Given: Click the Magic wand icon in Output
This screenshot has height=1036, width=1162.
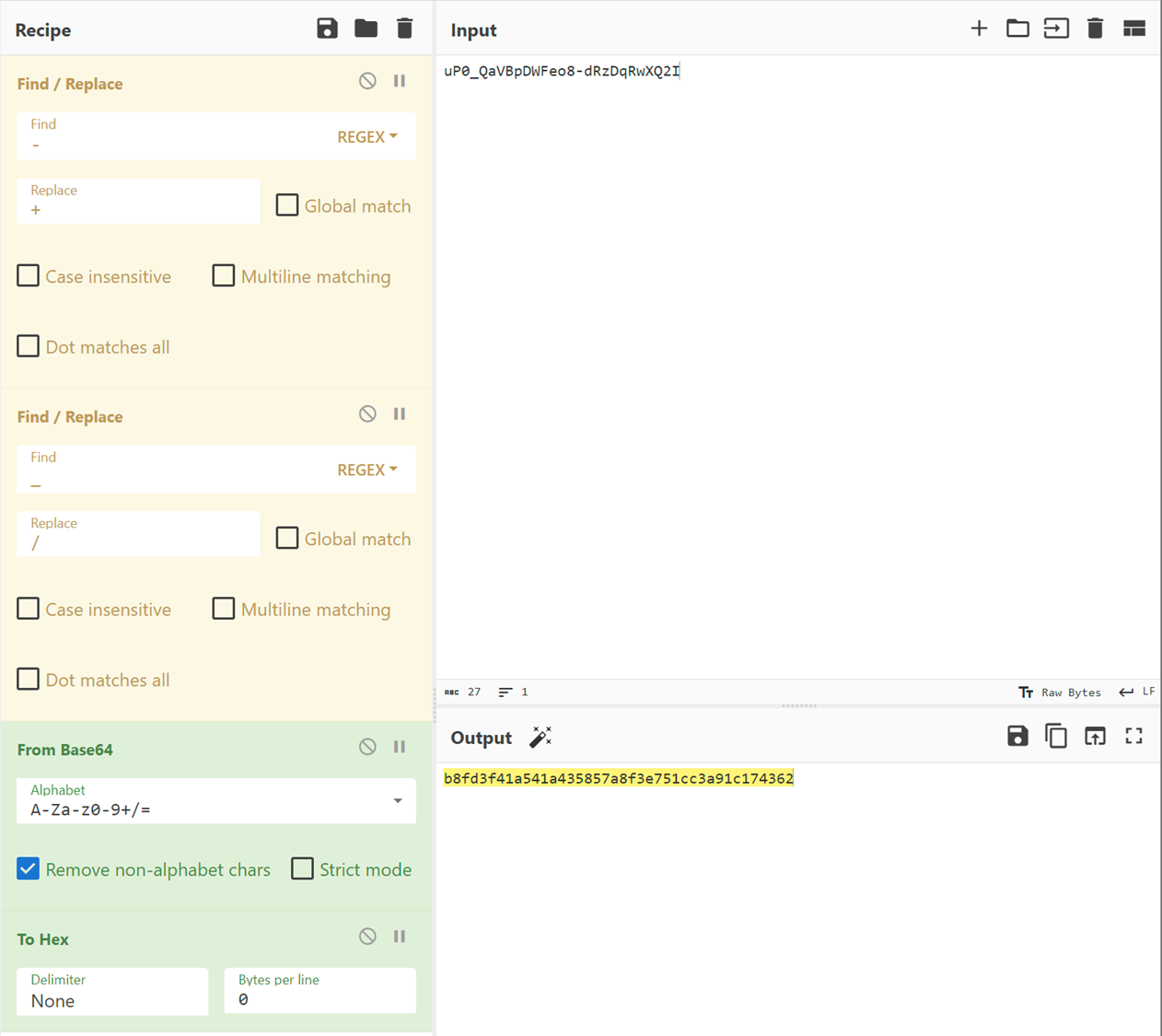Looking at the screenshot, I should 540,737.
